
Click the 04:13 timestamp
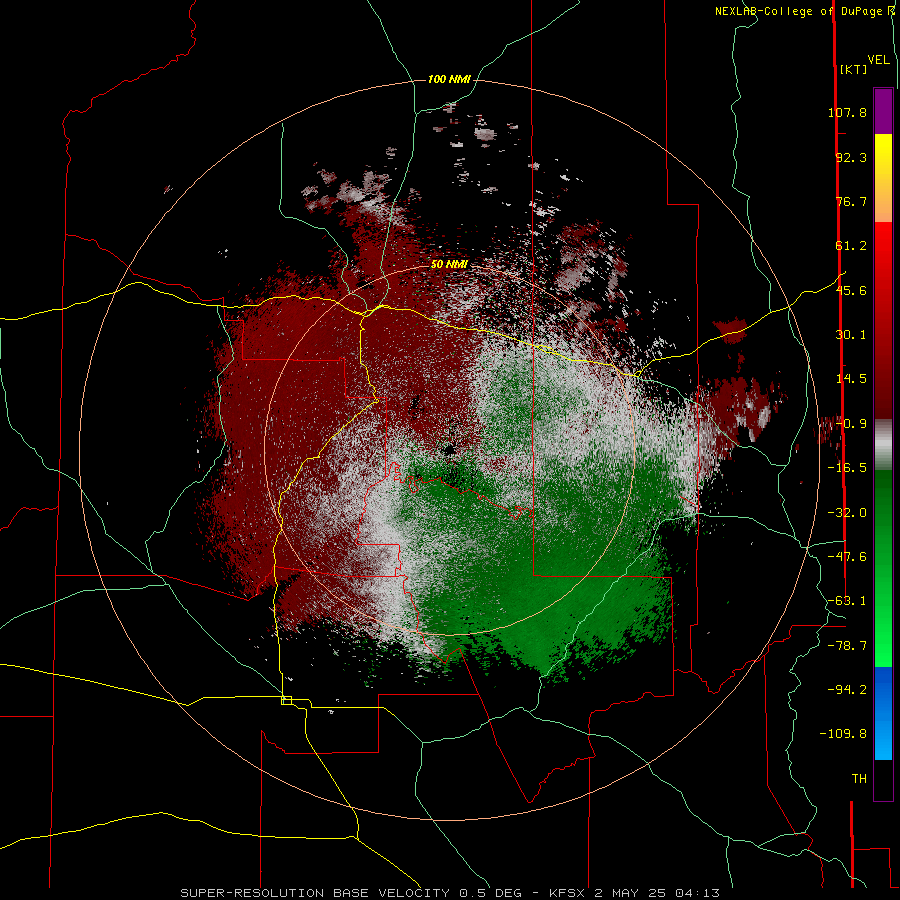pyautogui.click(x=695, y=893)
